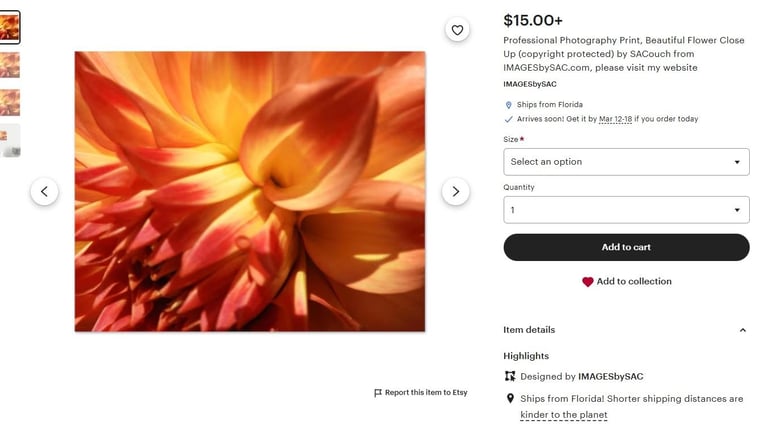Open the kinder to the planet link

[x=563, y=415]
